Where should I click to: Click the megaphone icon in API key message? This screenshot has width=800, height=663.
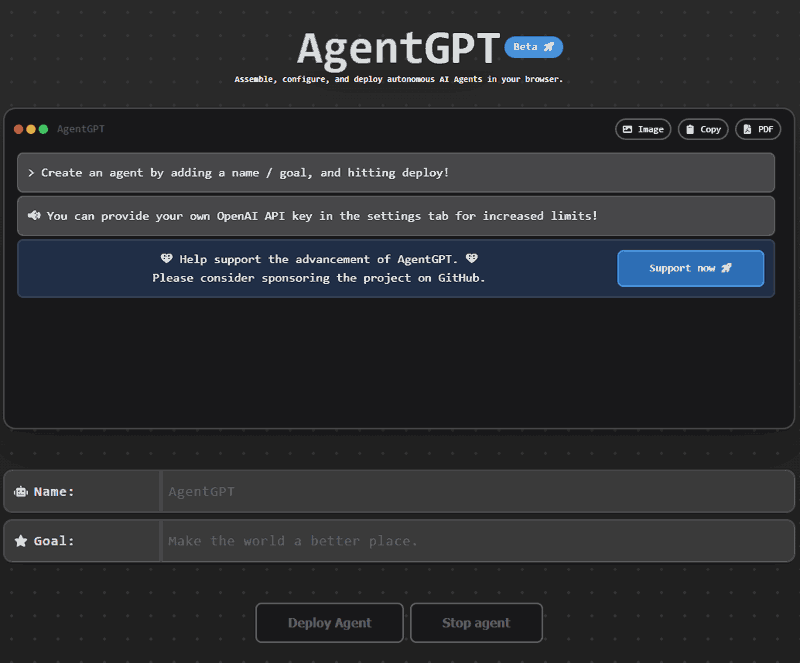(x=34, y=215)
